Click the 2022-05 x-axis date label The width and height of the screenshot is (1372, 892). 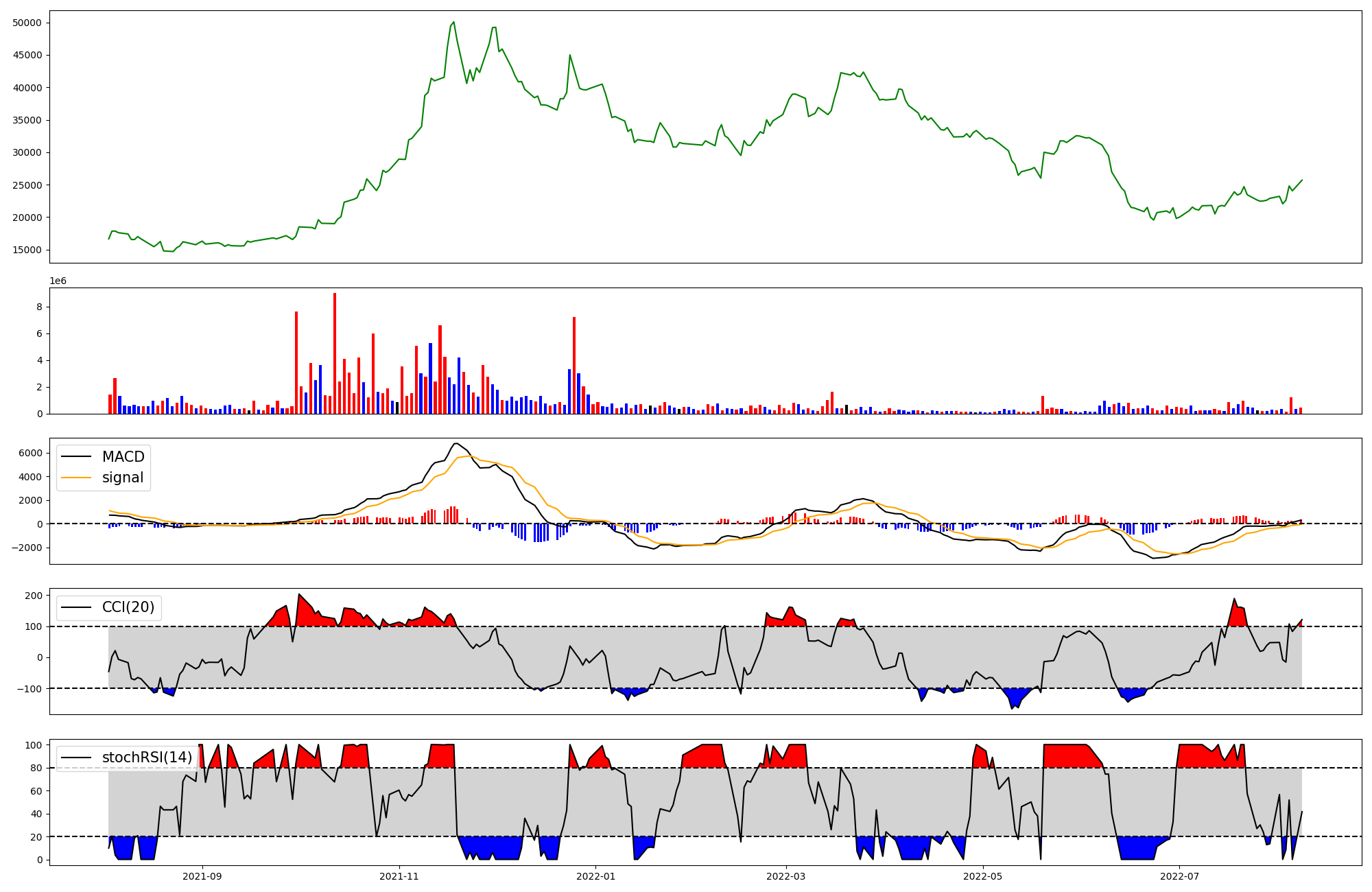[982, 876]
